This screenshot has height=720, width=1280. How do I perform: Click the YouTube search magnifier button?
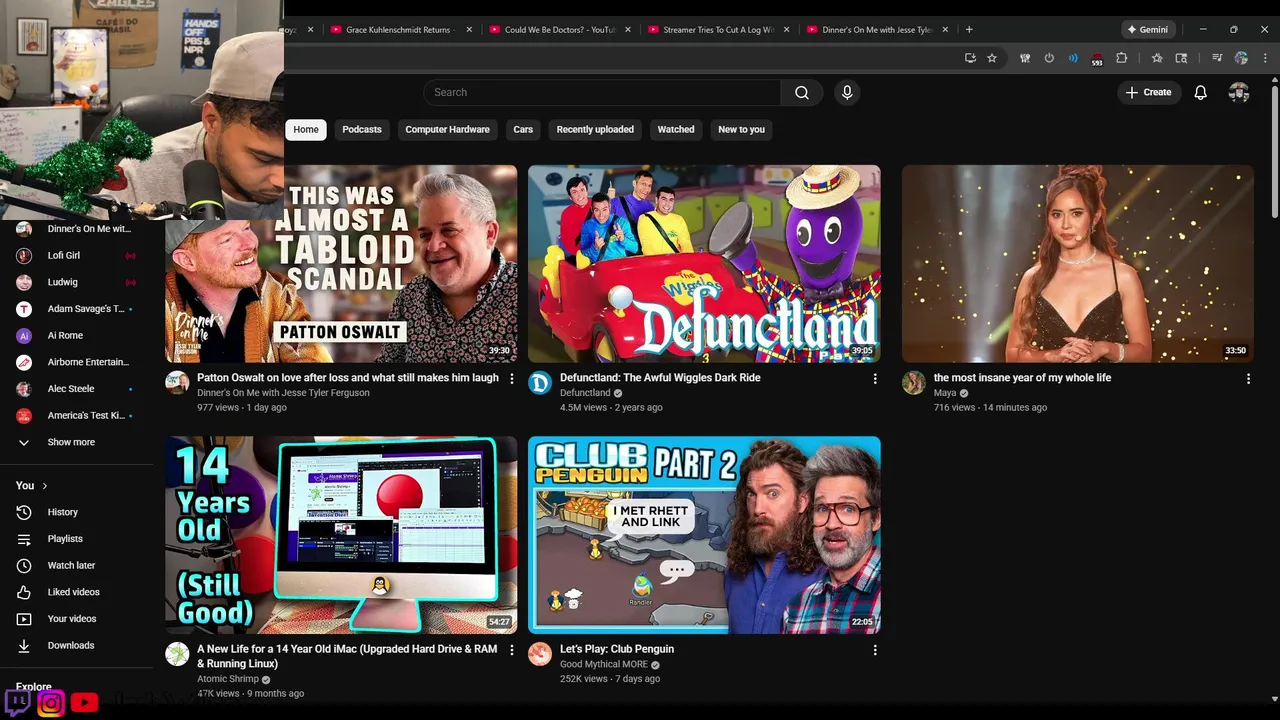(801, 92)
